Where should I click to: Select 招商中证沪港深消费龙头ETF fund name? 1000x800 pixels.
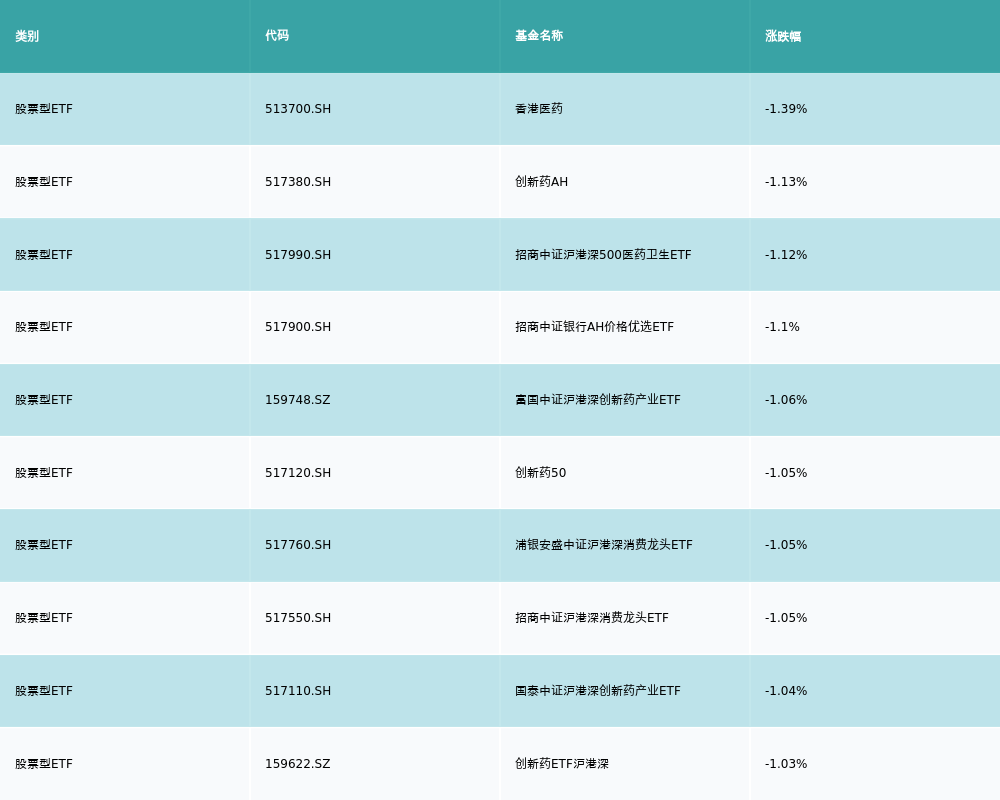(592, 618)
